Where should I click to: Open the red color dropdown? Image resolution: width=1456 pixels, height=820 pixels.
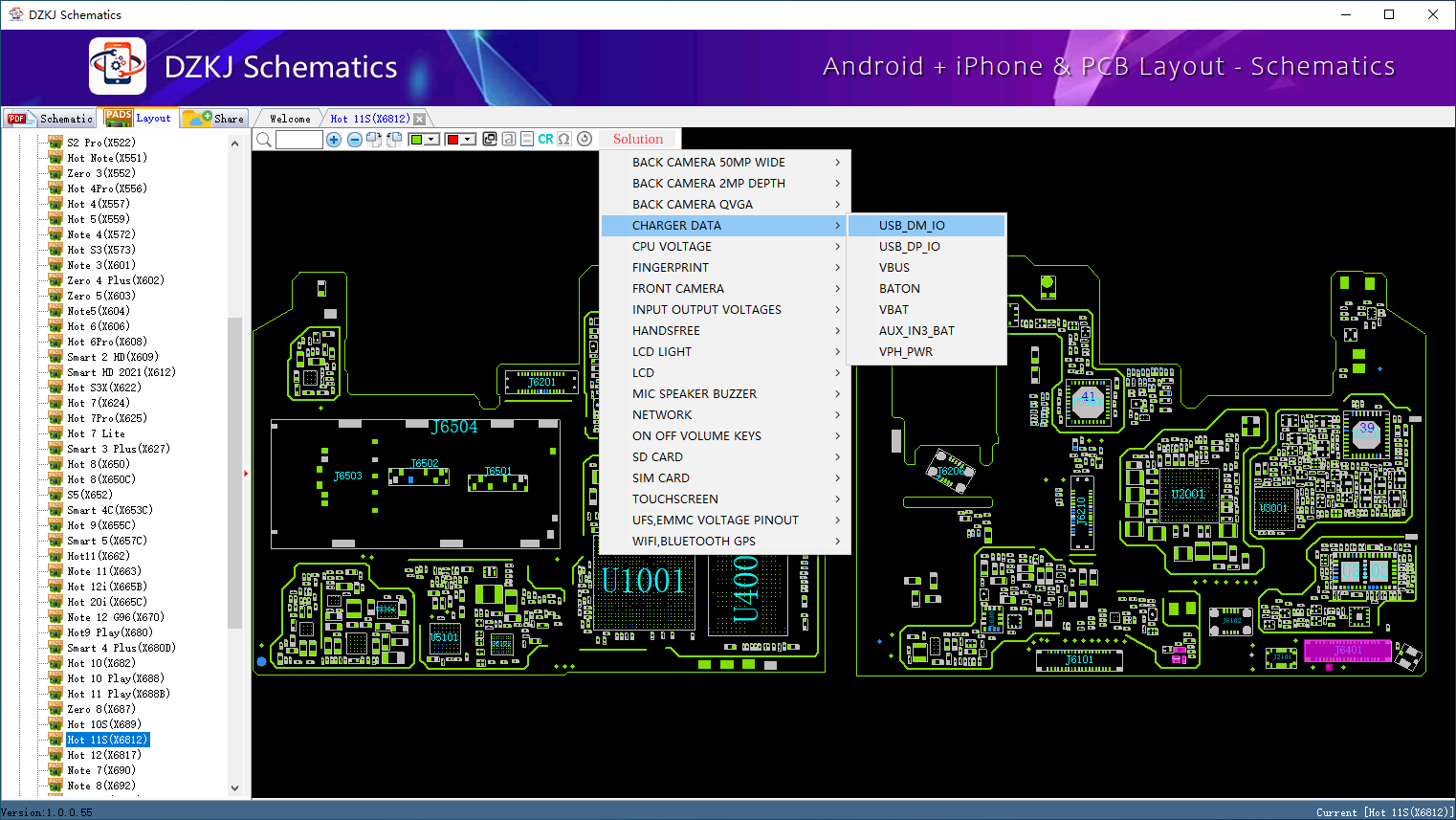[x=469, y=140]
